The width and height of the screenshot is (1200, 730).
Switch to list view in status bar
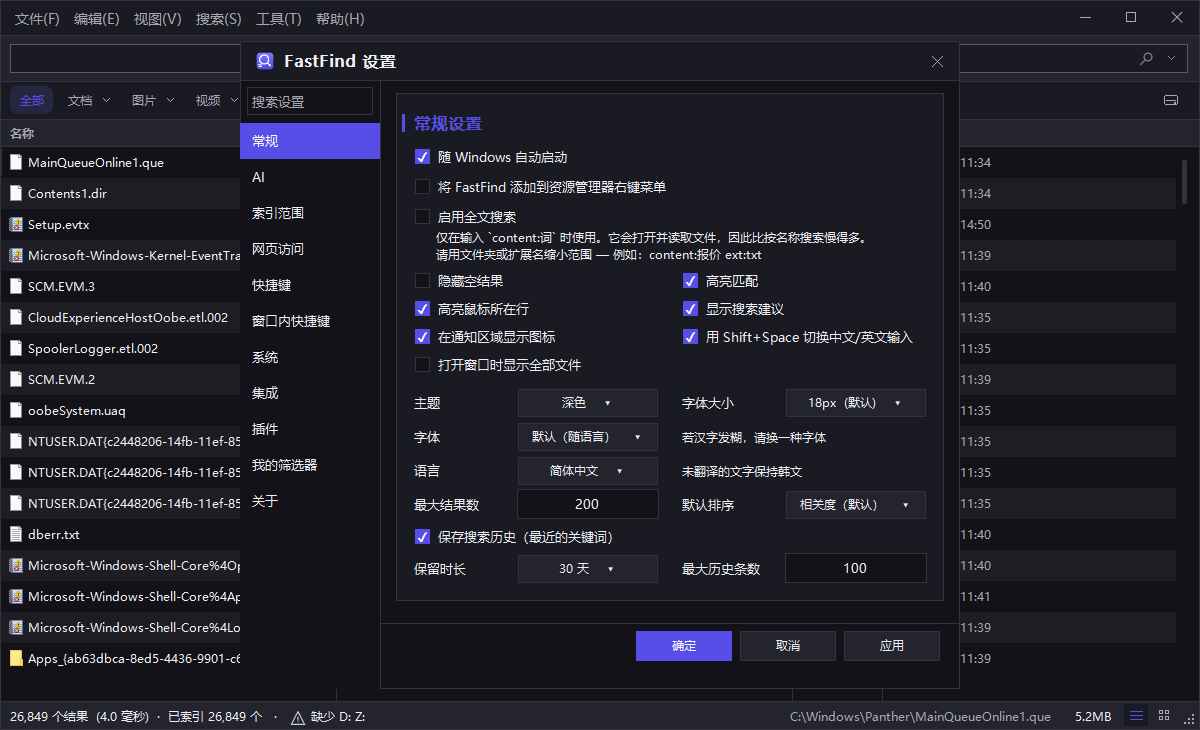pyautogui.click(x=1136, y=716)
